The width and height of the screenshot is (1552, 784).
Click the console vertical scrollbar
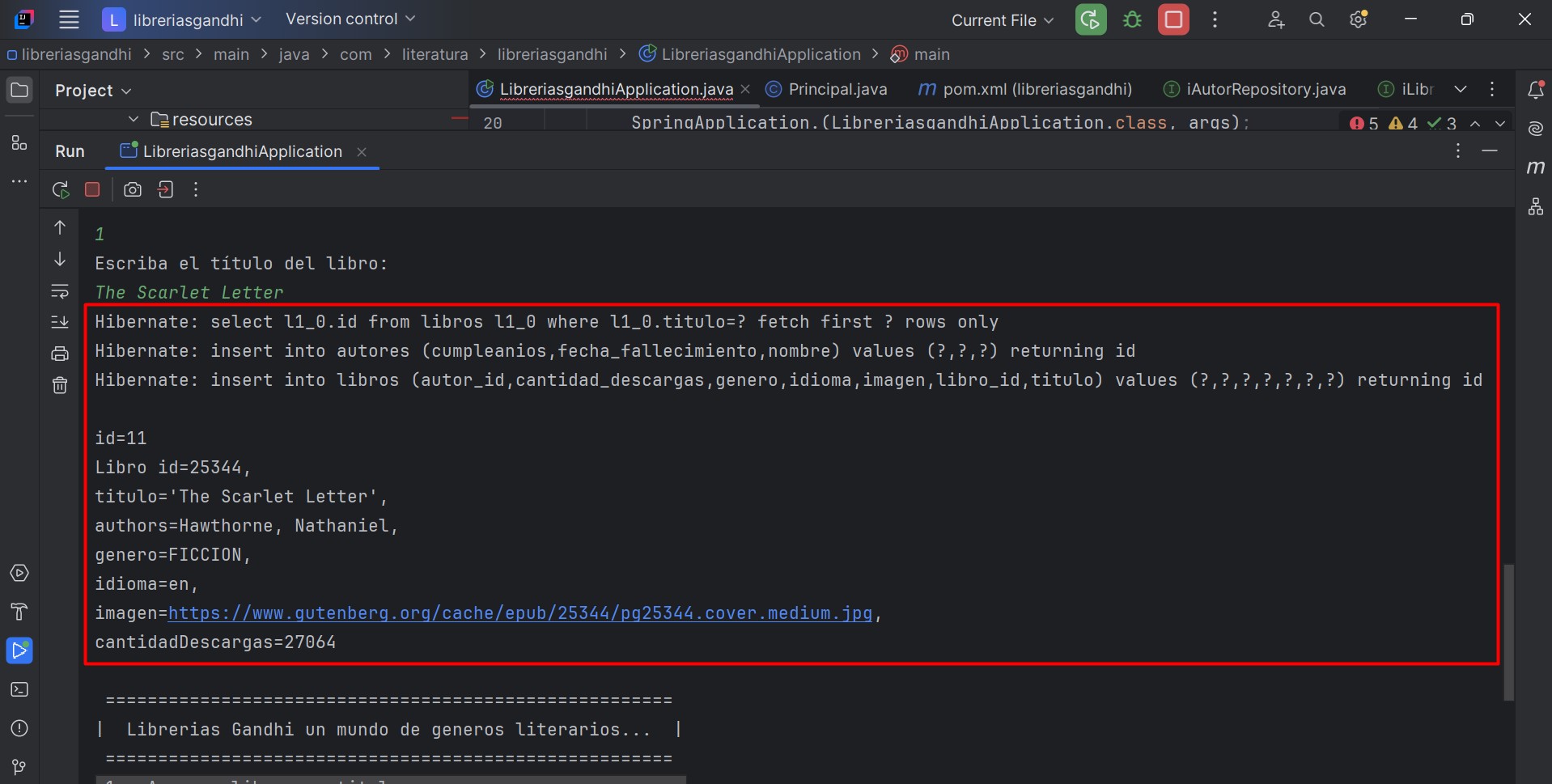[x=1508, y=633]
